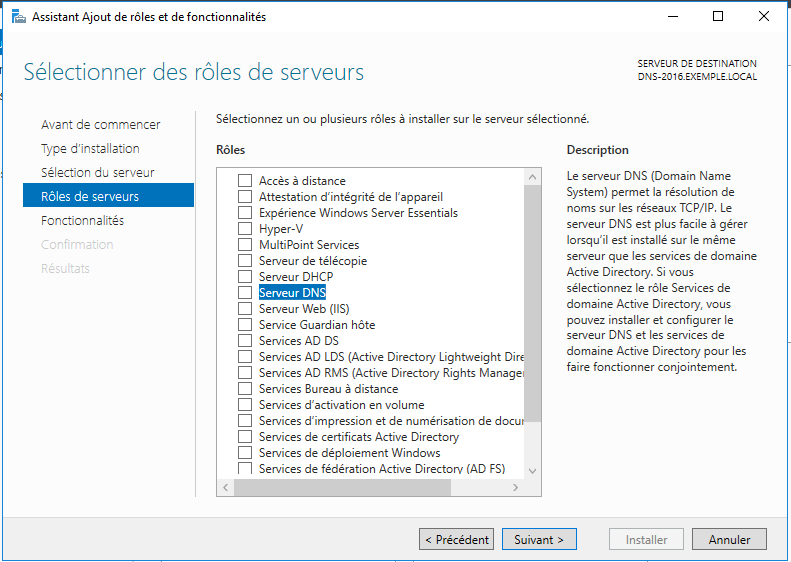Check the MultiPoint Services role
The height and width of the screenshot is (562, 791).
click(245, 245)
